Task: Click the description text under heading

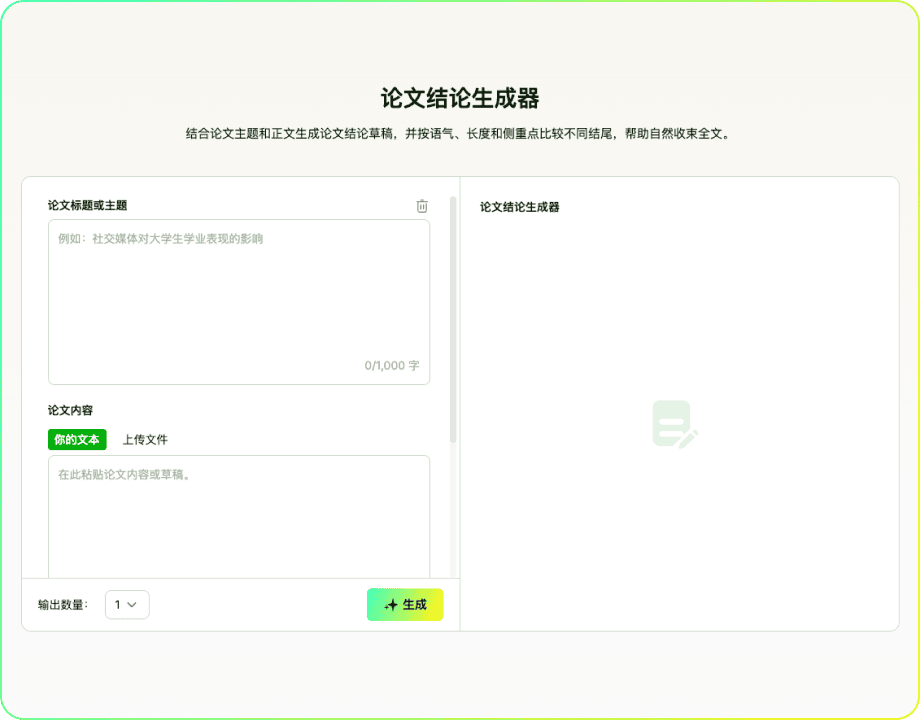Action: pyautogui.click(x=459, y=134)
